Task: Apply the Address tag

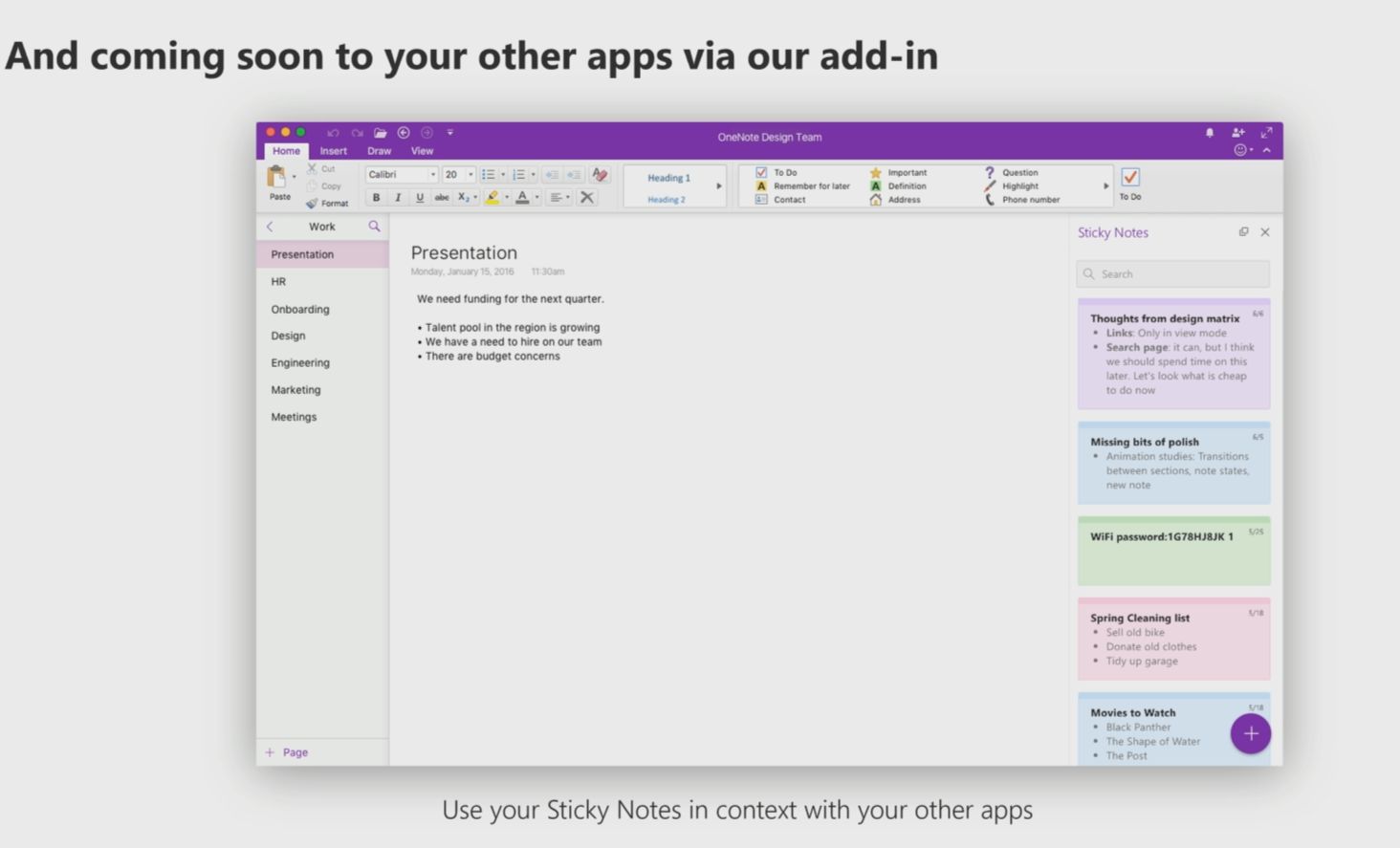Action: click(895, 200)
